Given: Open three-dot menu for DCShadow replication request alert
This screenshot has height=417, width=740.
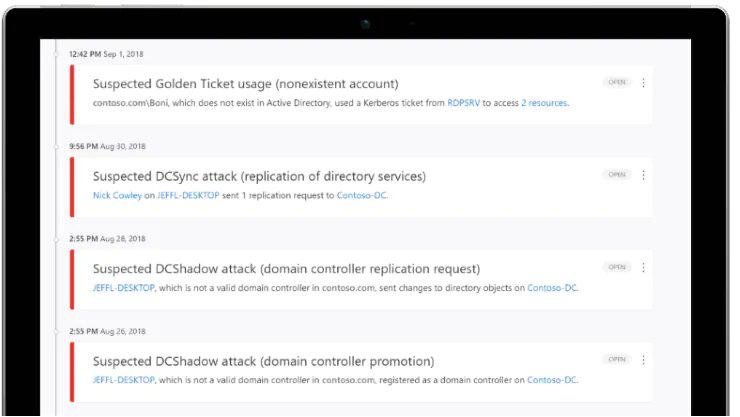Looking at the screenshot, I should pyautogui.click(x=643, y=267).
